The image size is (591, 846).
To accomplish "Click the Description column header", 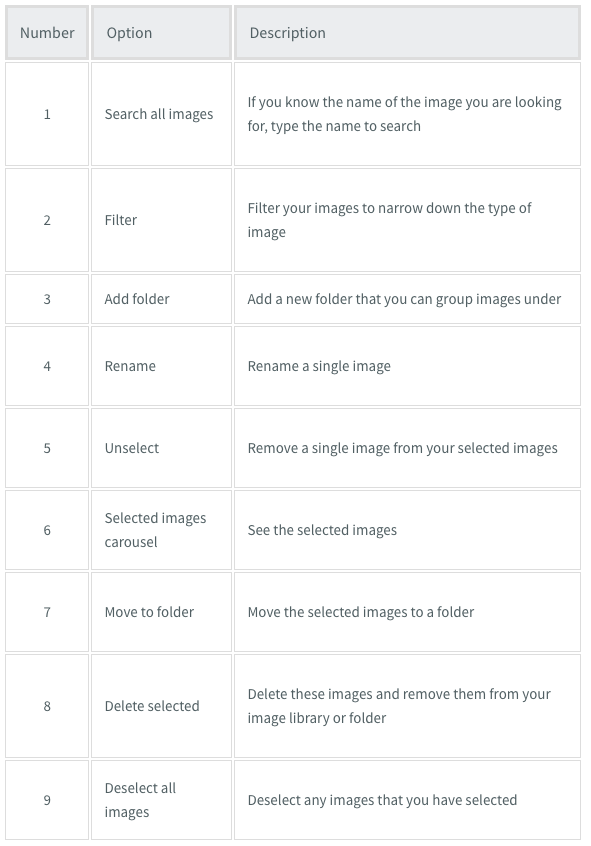I will [407, 32].
